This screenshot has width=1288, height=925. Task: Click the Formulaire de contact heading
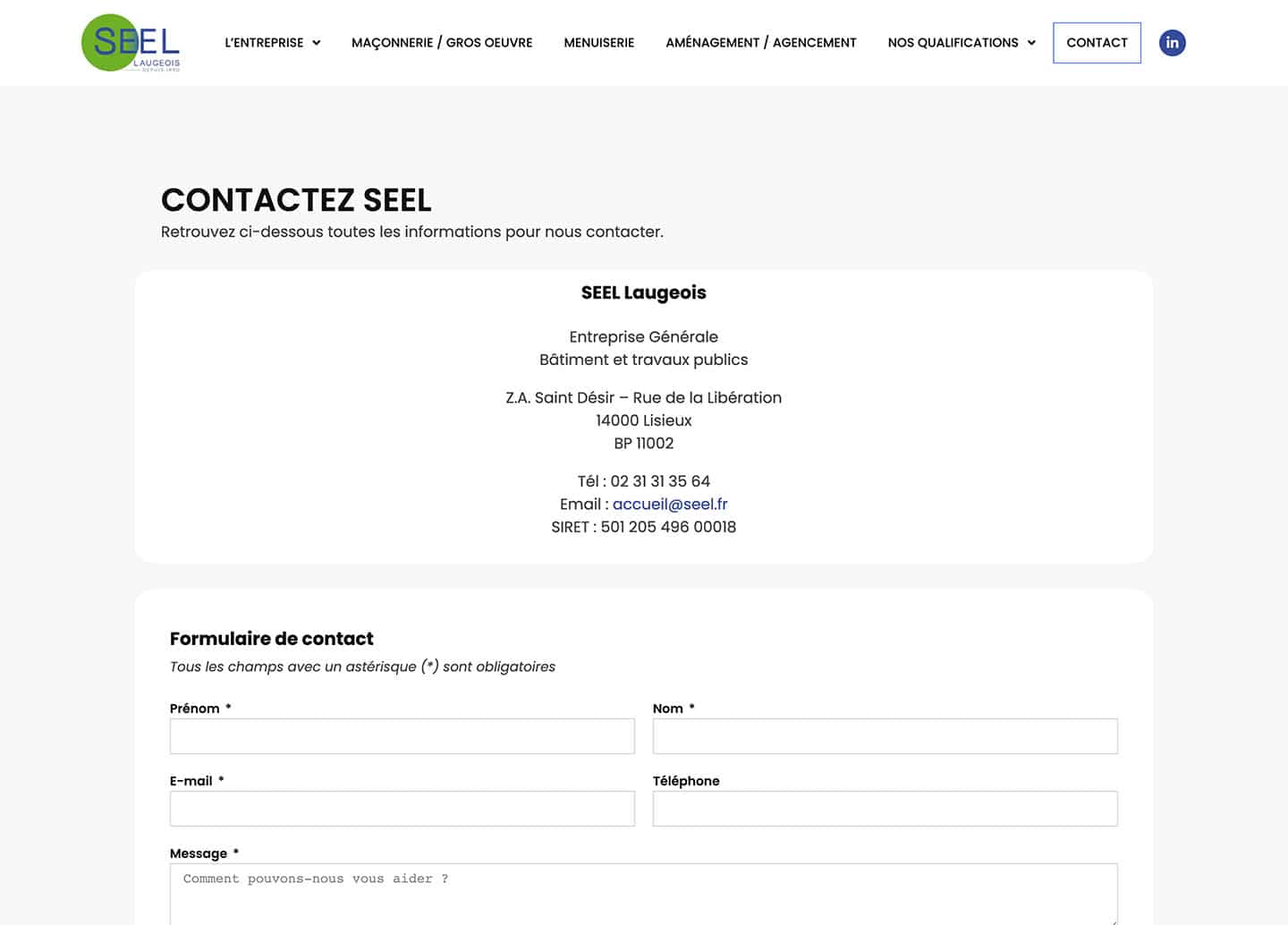pyautogui.click(x=272, y=639)
